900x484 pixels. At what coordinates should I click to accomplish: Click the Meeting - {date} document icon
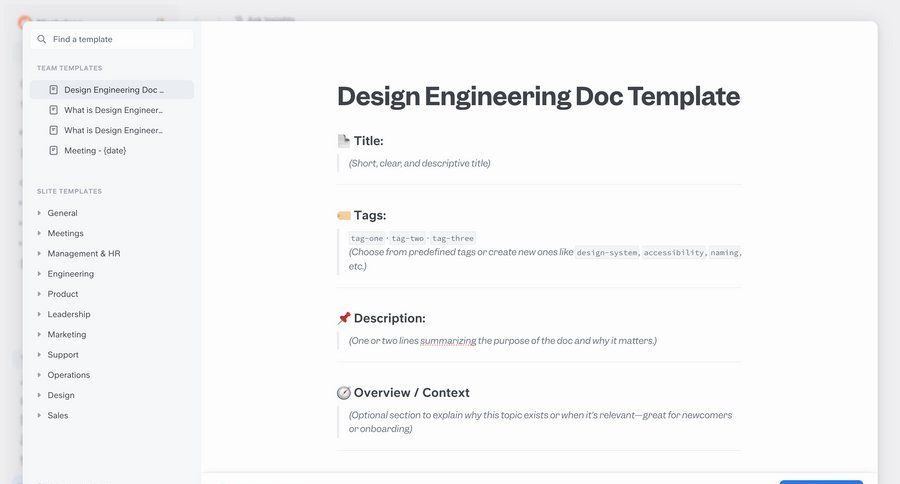54,151
